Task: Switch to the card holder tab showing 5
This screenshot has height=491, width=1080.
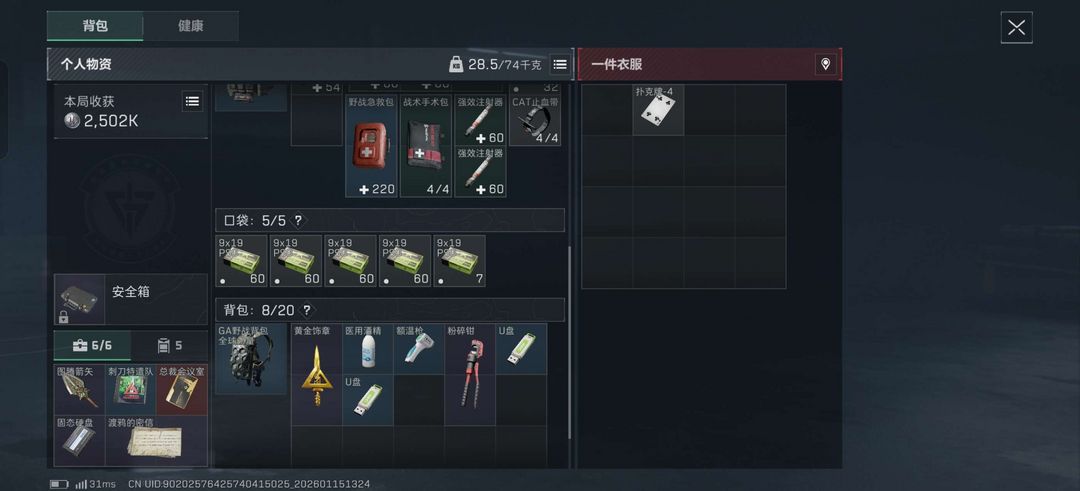Action: coord(169,346)
